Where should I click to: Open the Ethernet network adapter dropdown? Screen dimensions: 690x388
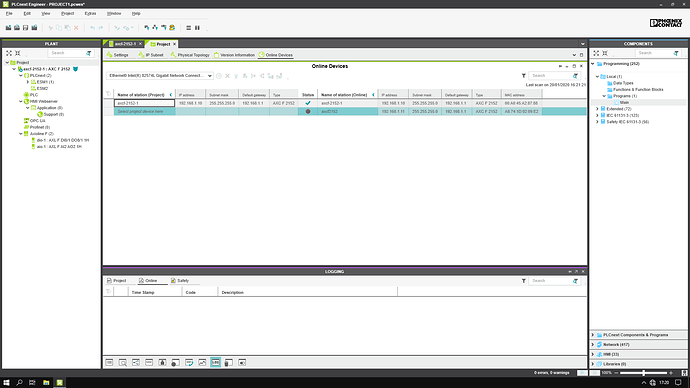pyautogui.click(x=209, y=76)
